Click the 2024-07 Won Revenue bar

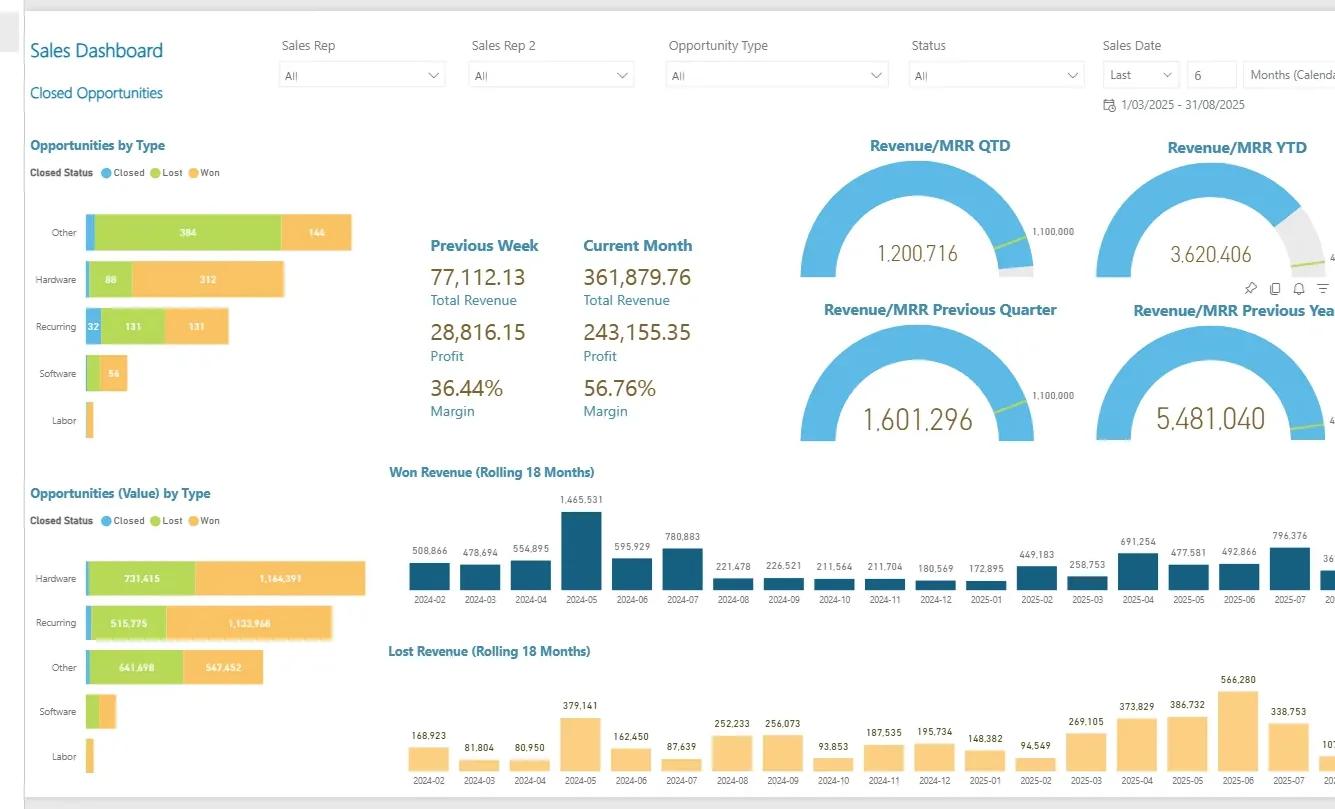(683, 569)
